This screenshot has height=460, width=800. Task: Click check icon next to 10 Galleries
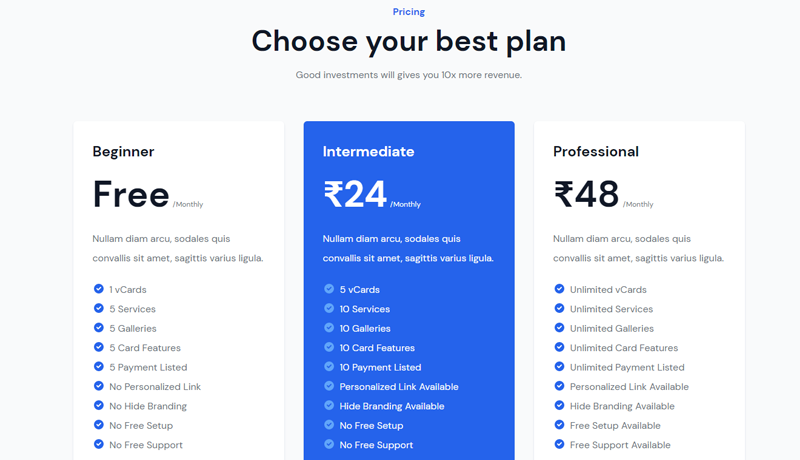click(x=329, y=328)
